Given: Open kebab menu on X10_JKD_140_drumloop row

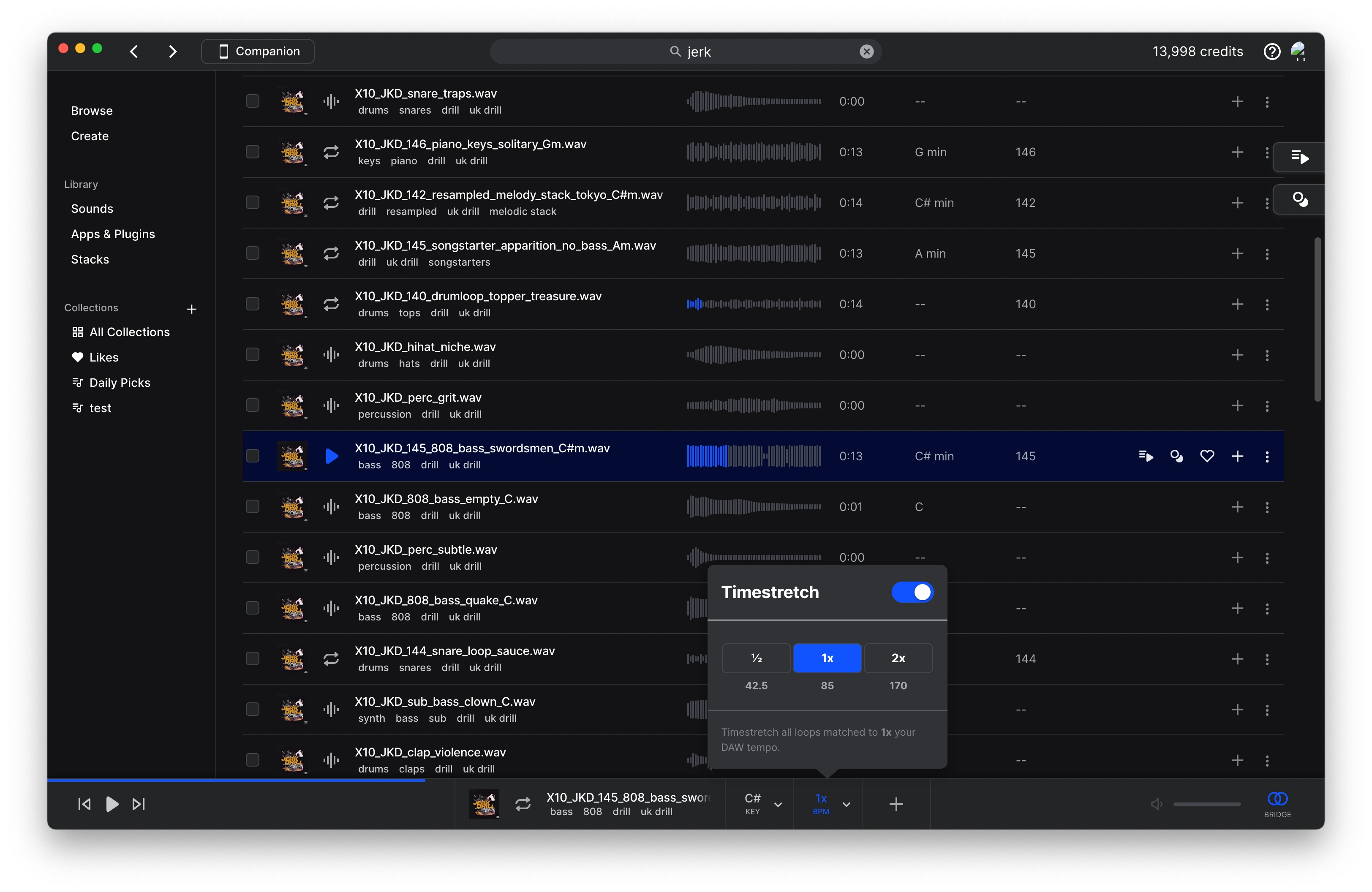Looking at the screenshot, I should 1267,304.
